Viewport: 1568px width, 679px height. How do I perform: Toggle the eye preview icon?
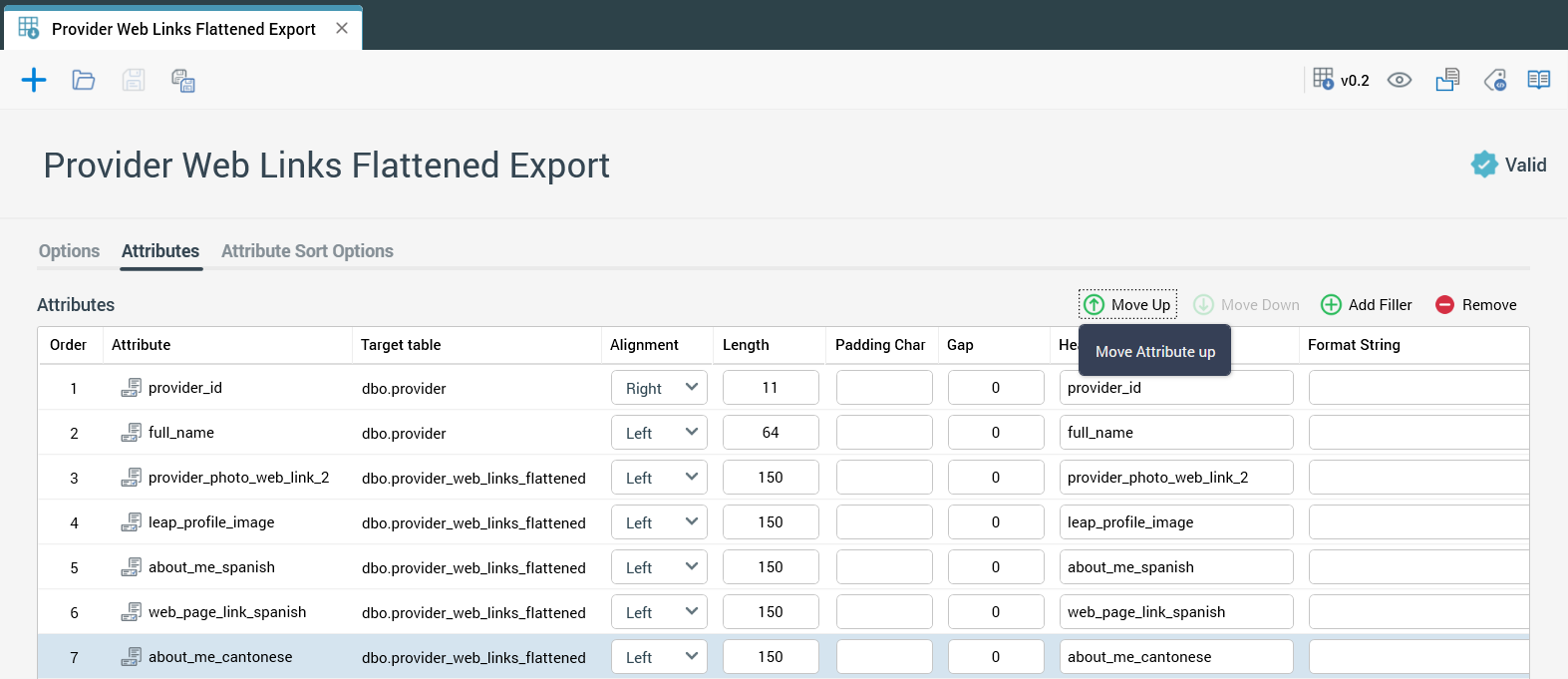pos(1400,80)
